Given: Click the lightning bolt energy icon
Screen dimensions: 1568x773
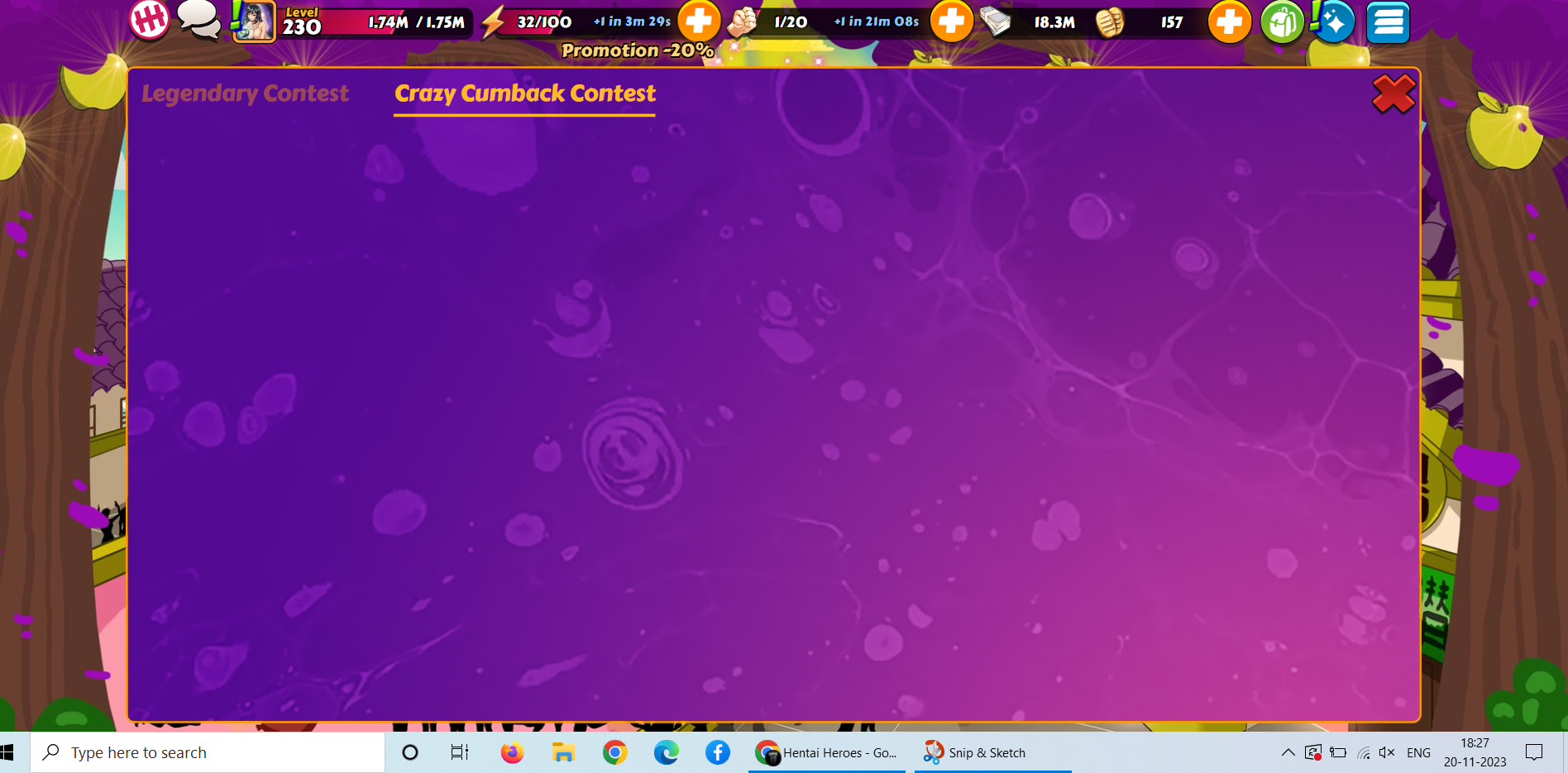Looking at the screenshot, I should click(x=493, y=22).
